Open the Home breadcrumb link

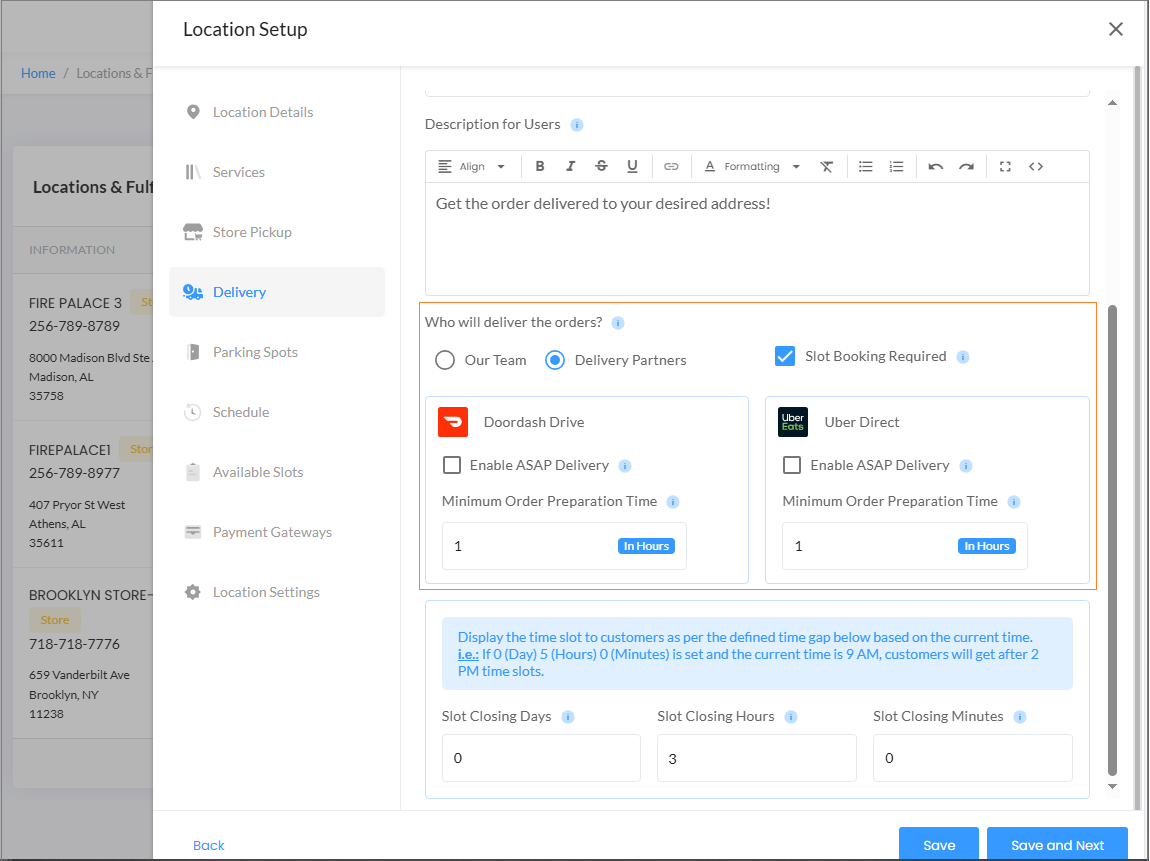click(x=38, y=73)
